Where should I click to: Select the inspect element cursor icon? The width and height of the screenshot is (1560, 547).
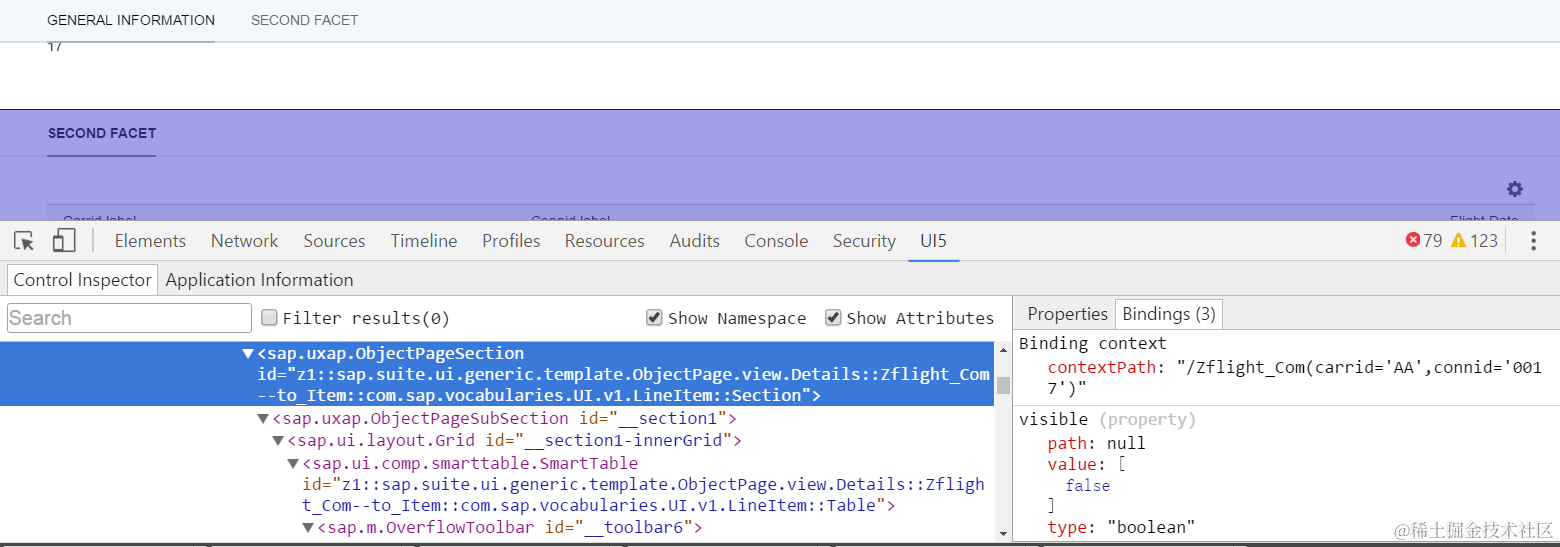click(24, 241)
